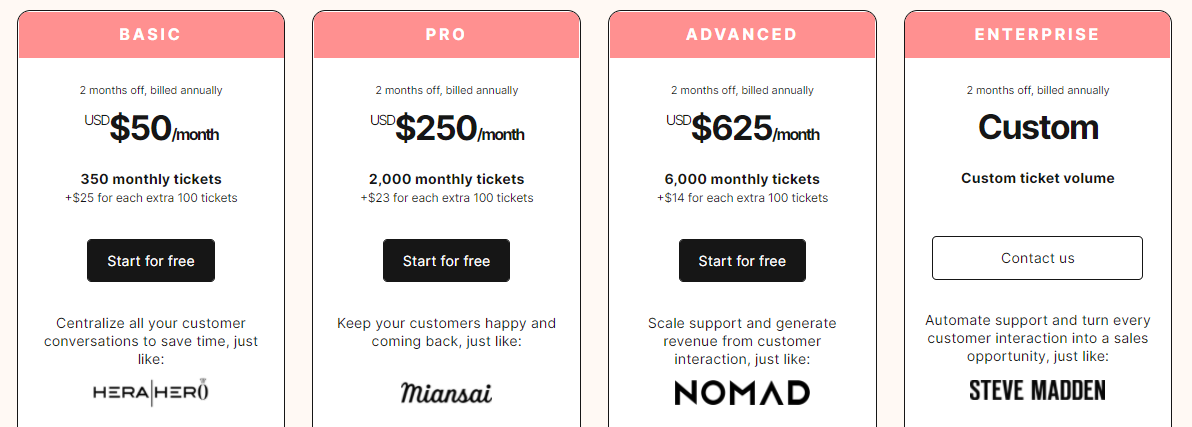The image size is (1192, 427).
Task: Start for free on Pro plan
Action: (x=446, y=261)
